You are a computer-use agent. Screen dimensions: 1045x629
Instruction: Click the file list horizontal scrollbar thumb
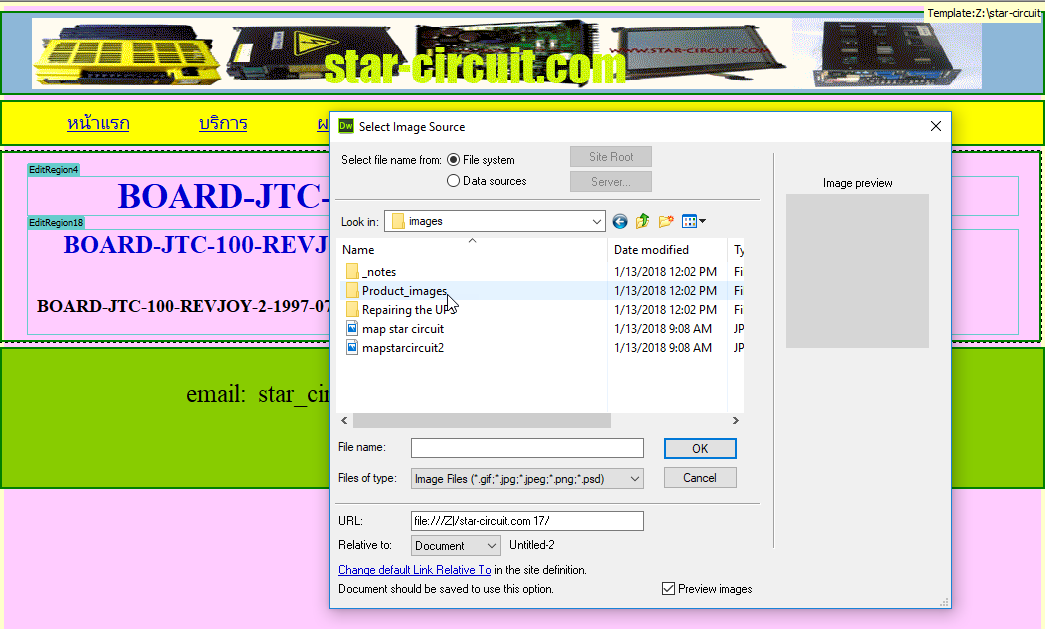point(482,420)
